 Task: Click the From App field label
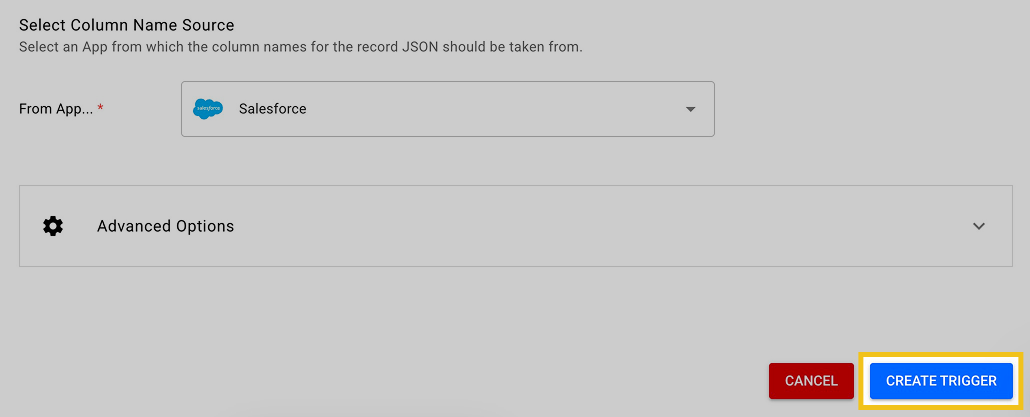click(56, 109)
